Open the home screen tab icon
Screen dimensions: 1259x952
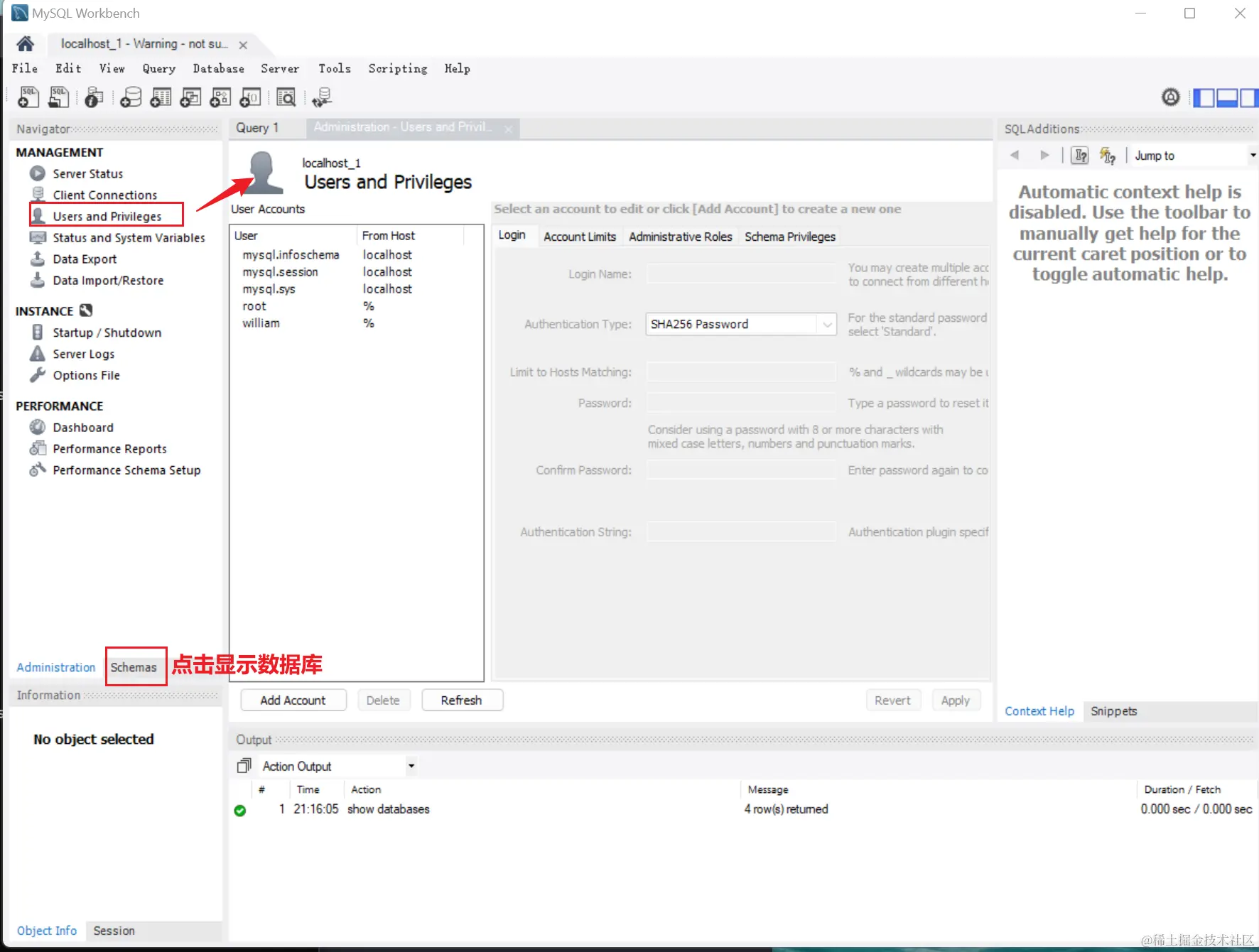pyautogui.click(x=26, y=44)
